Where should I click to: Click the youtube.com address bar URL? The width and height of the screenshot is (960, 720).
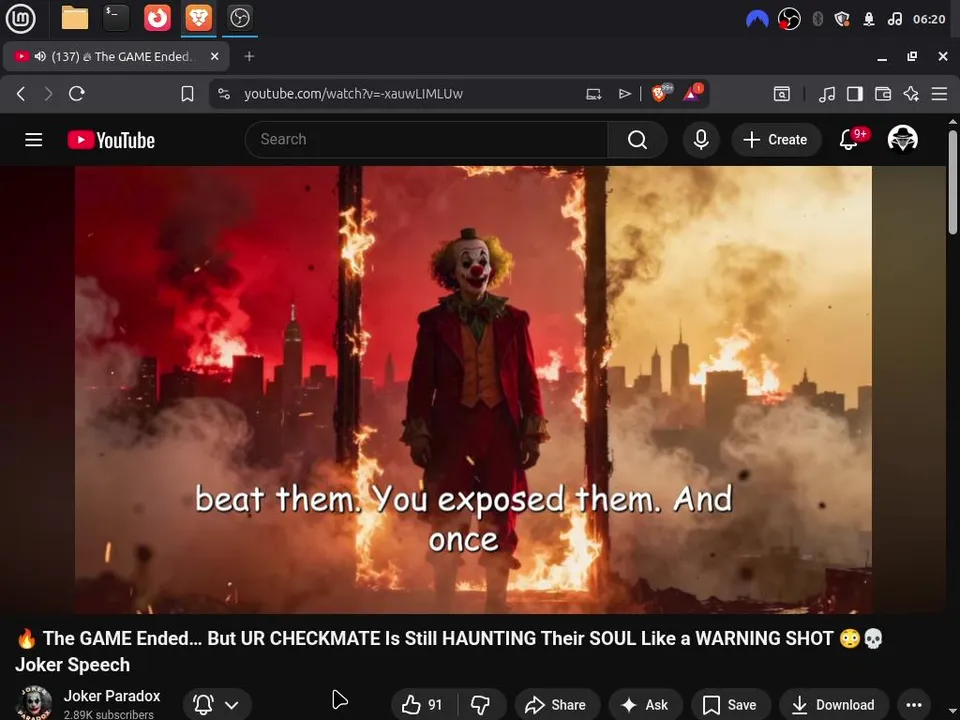pyautogui.click(x=353, y=94)
